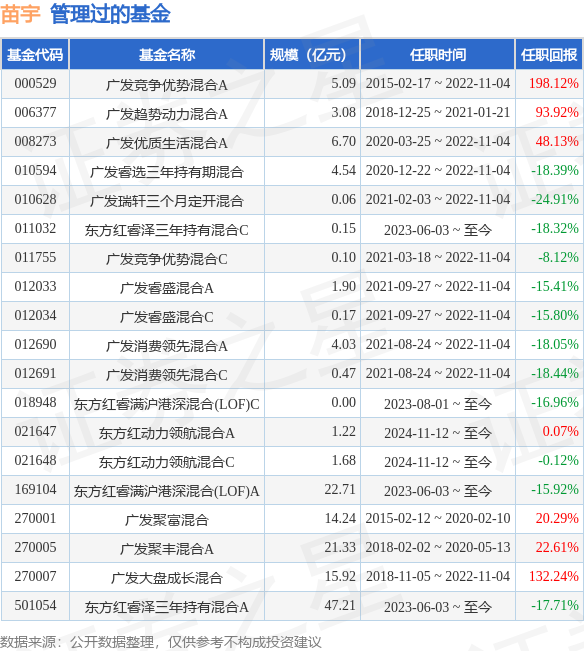Screen dimensions: 584x651
Task: Select fund name 广发睿选三年持有期混合
Action: point(166,172)
